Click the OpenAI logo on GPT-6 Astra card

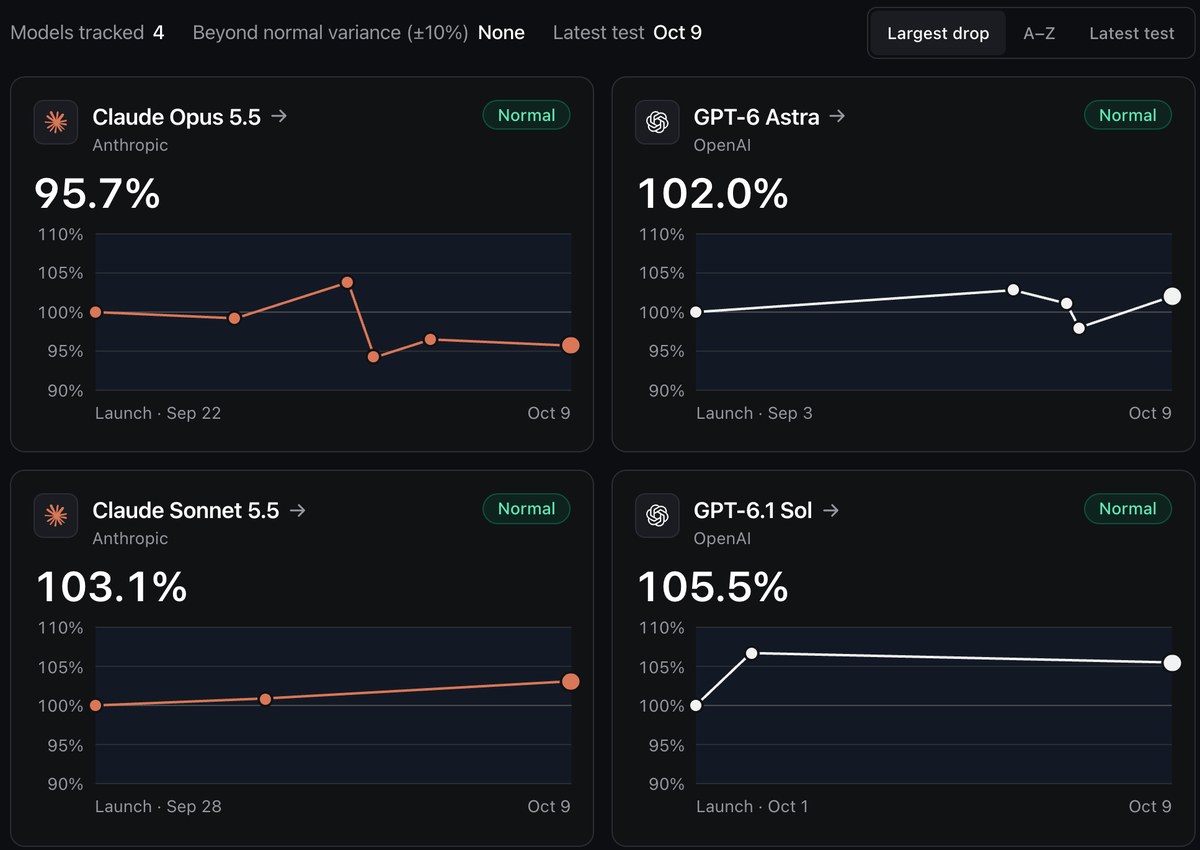657,123
